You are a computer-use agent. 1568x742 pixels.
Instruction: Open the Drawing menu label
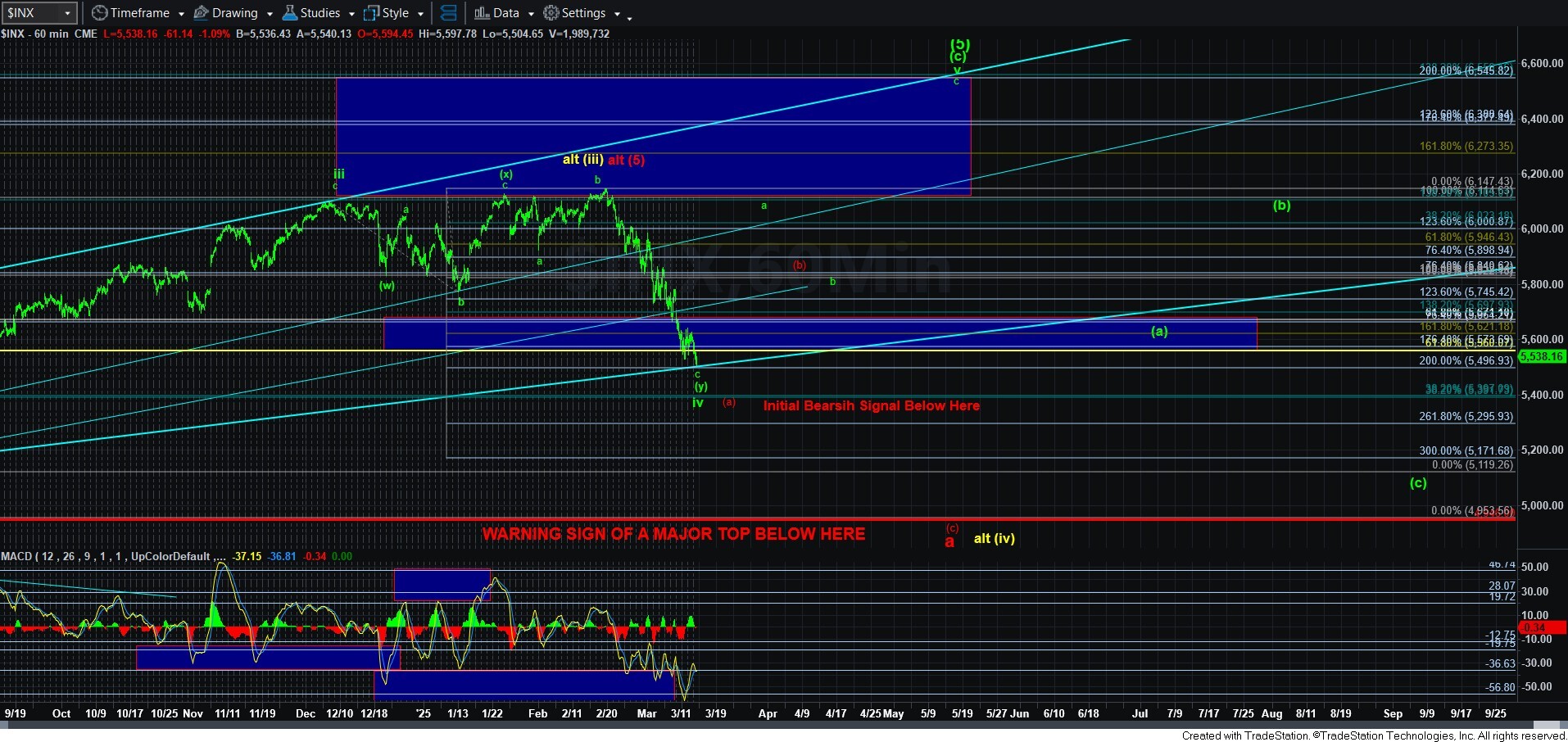235,13
